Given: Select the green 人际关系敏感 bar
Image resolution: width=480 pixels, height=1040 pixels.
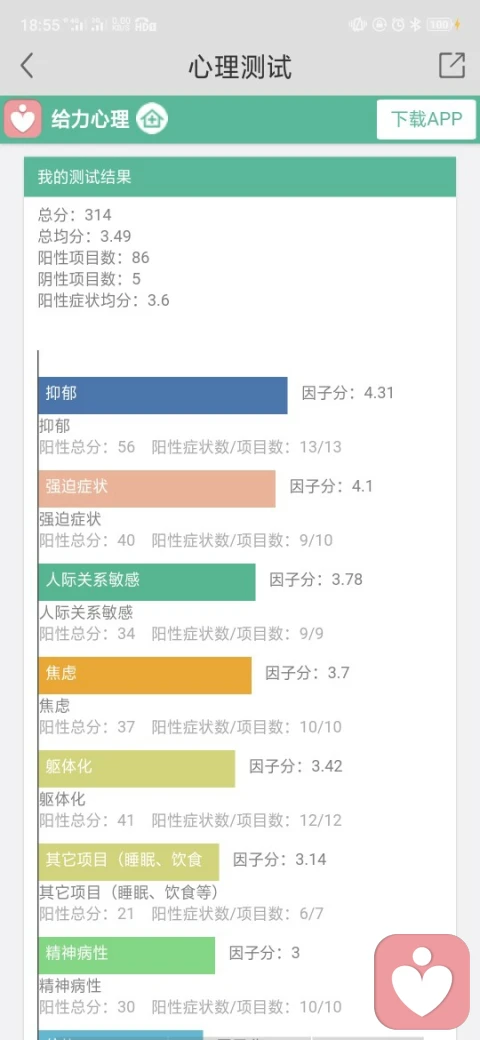Looking at the screenshot, I should point(147,582).
